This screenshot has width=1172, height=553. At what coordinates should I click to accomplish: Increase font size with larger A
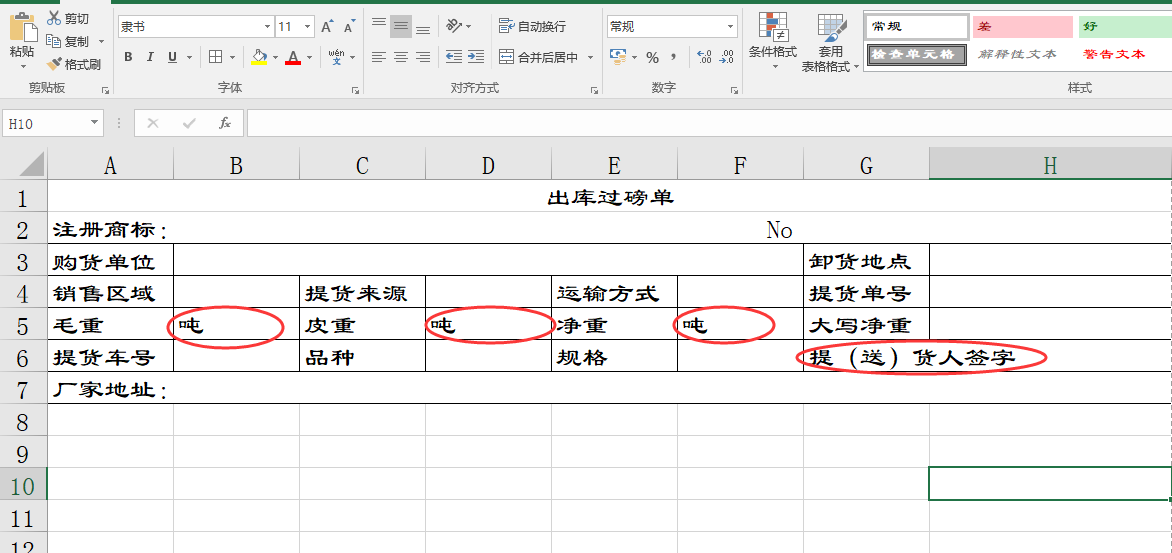pyautogui.click(x=327, y=27)
